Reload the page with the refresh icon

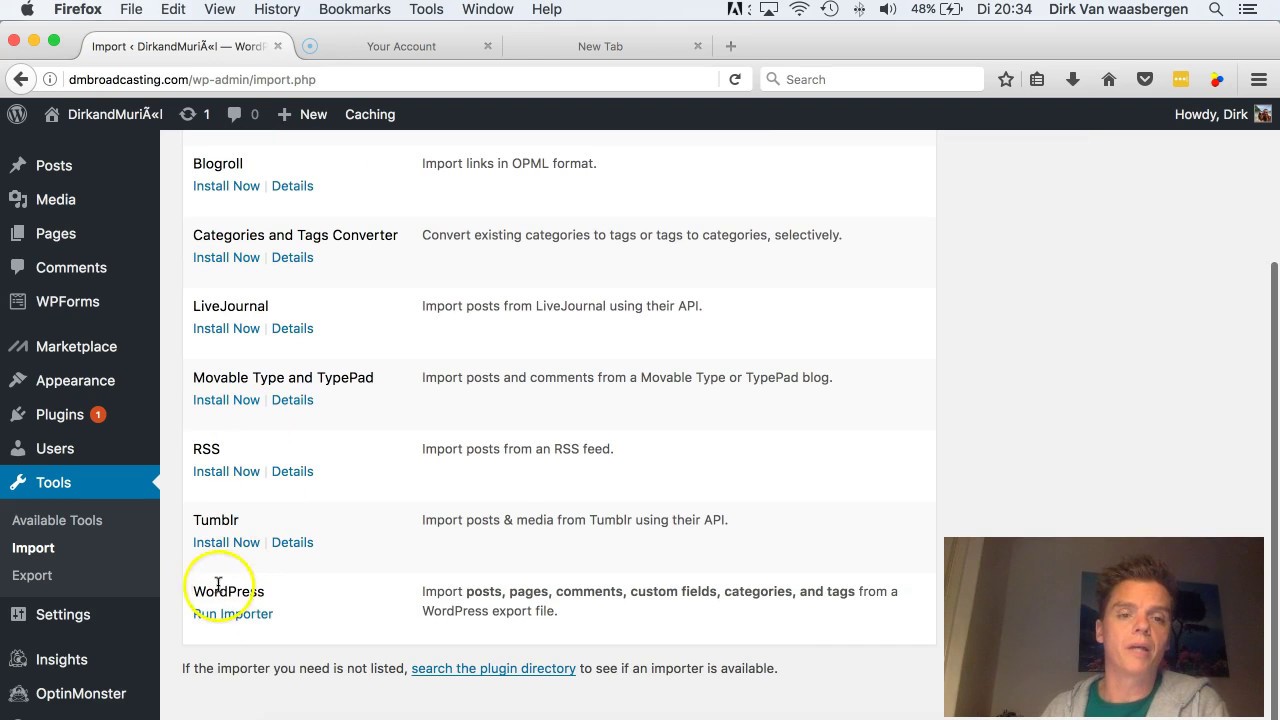point(735,79)
